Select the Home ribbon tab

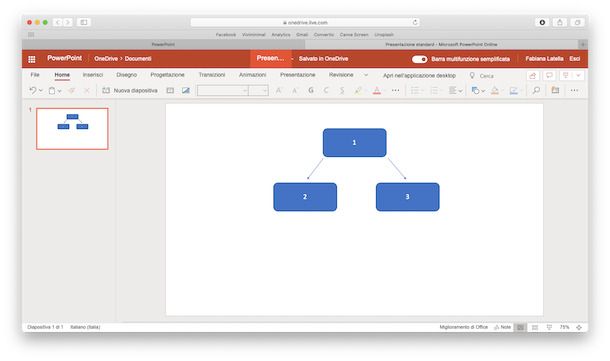pyautogui.click(x=62, y=75)
